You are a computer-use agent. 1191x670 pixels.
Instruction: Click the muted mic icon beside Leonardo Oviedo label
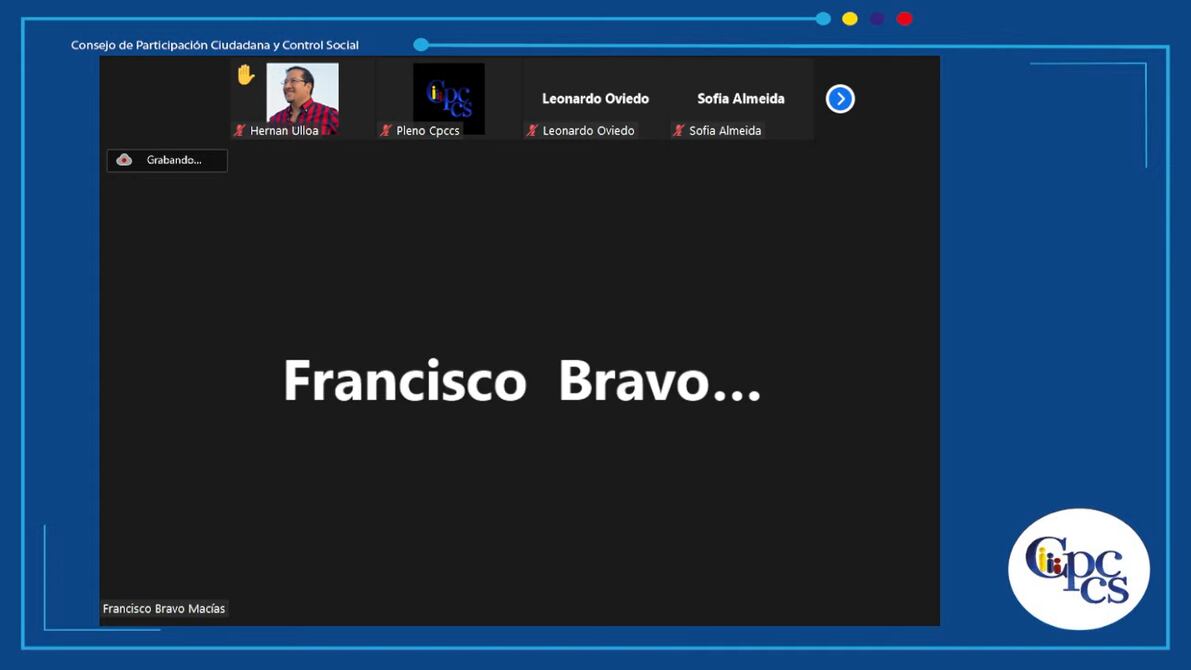click(x=532, y=131)
